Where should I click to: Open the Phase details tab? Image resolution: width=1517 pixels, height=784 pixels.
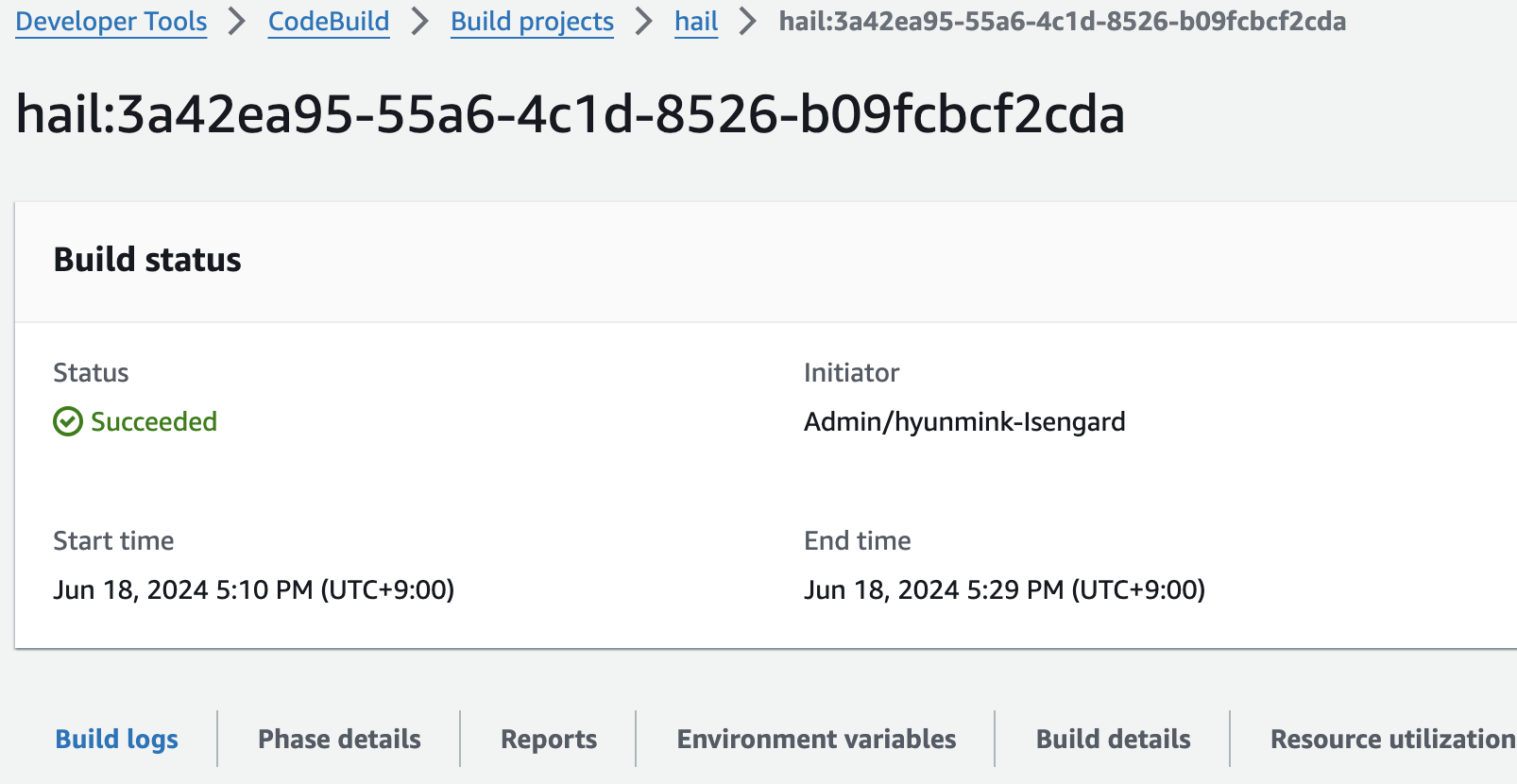pyautogui.click(x=339, y=739)
